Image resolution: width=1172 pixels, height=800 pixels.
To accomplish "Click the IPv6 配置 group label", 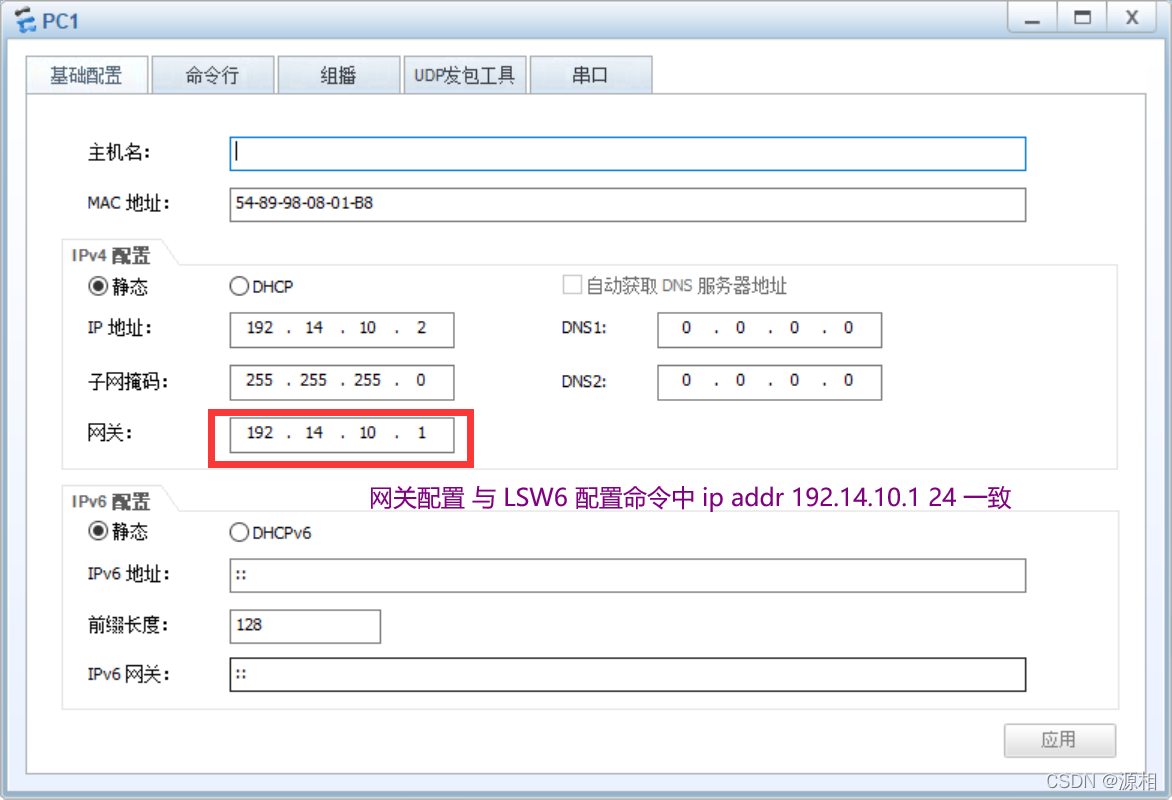I will coord(111,502).
